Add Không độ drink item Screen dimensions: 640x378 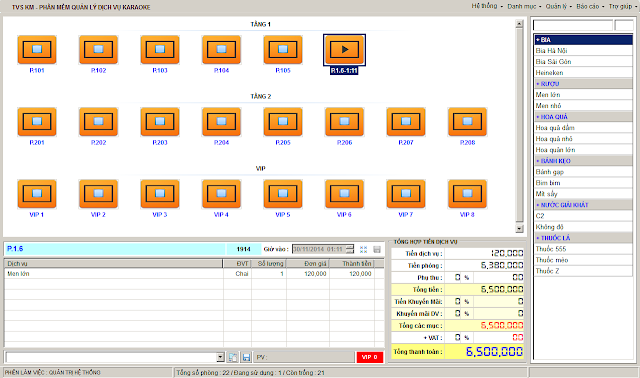point(583,227)
